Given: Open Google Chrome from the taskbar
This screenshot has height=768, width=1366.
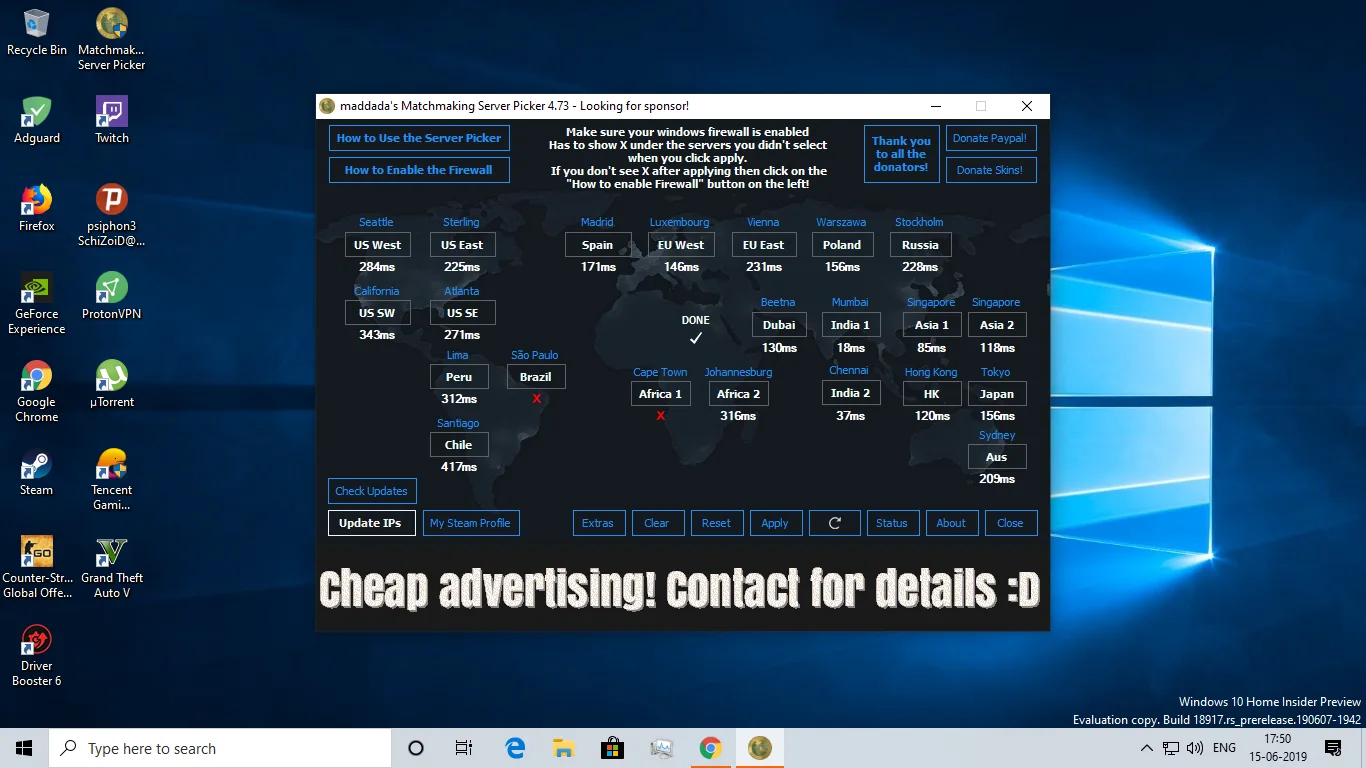Looking at the screenshot, I should [x=710, y=747].
